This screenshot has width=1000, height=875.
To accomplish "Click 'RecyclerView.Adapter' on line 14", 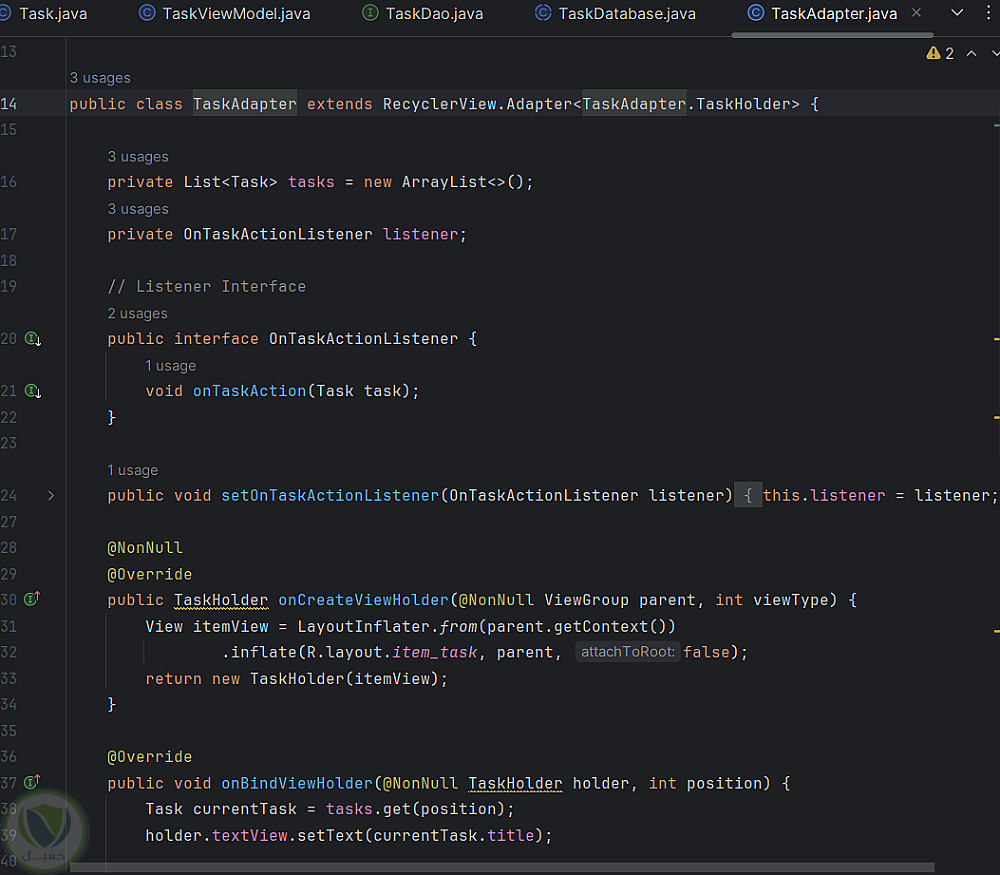I will (x=478, y=104).
